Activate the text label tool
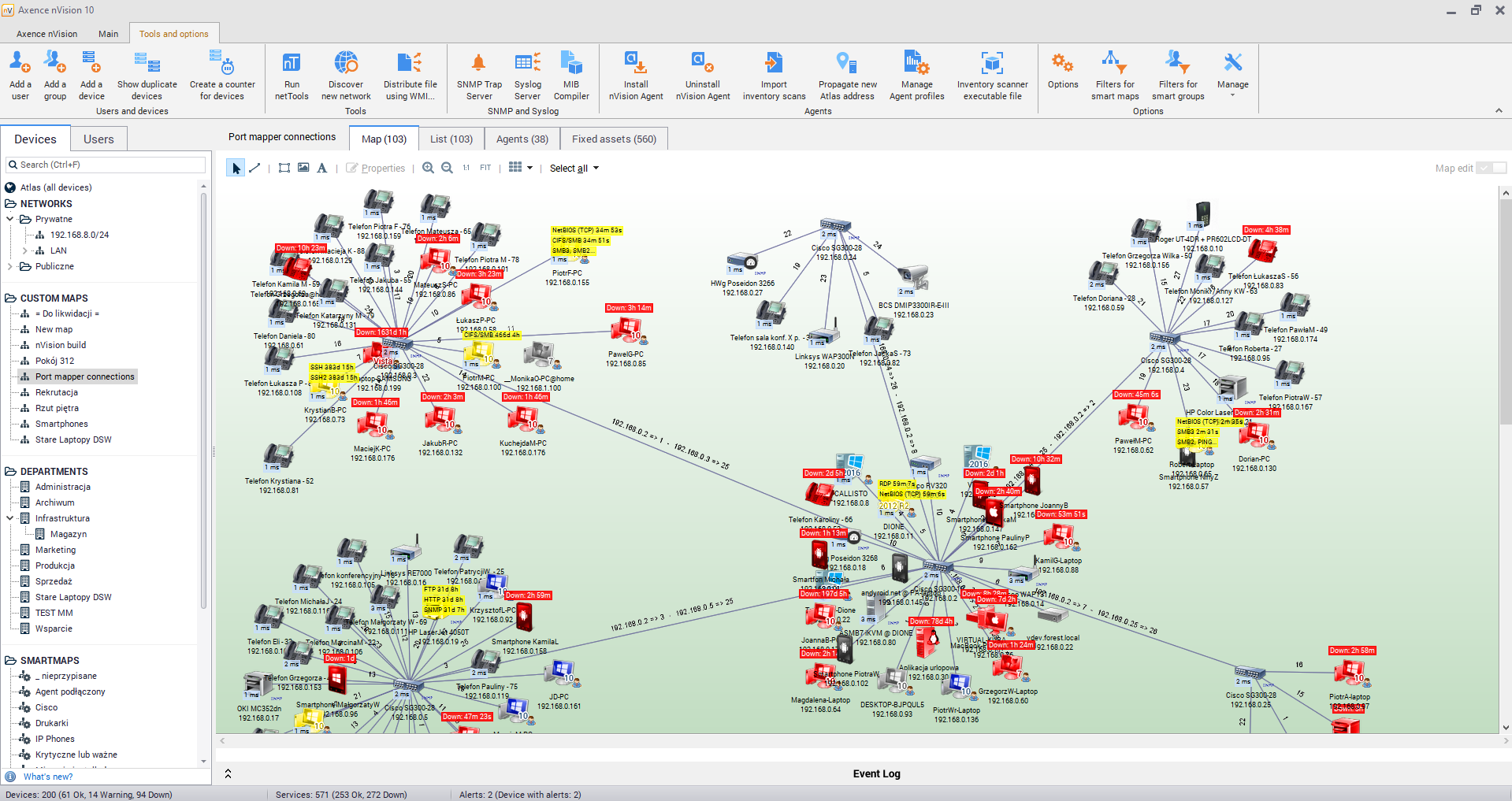 pyautogui.click(x=321, y=168)
